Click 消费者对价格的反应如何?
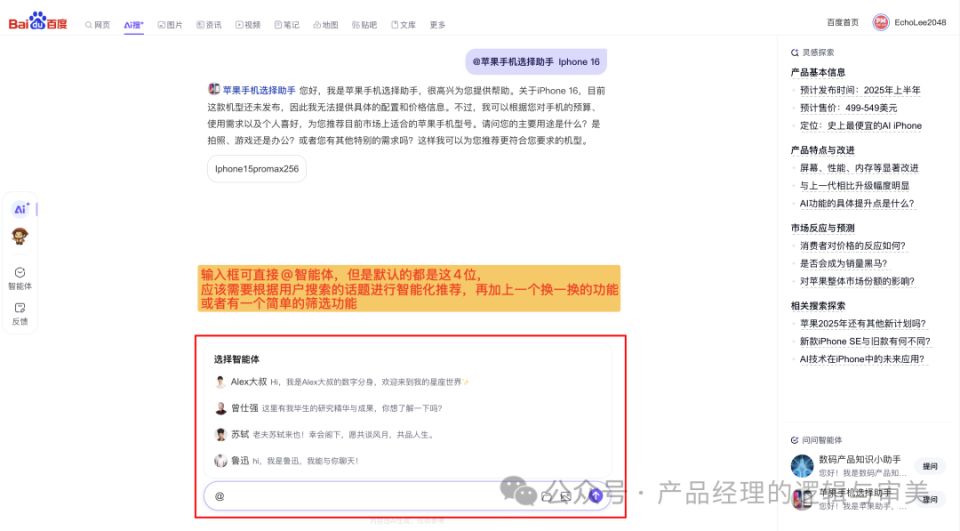The width and height of the screenshot is (960, 531). [852, 246]
